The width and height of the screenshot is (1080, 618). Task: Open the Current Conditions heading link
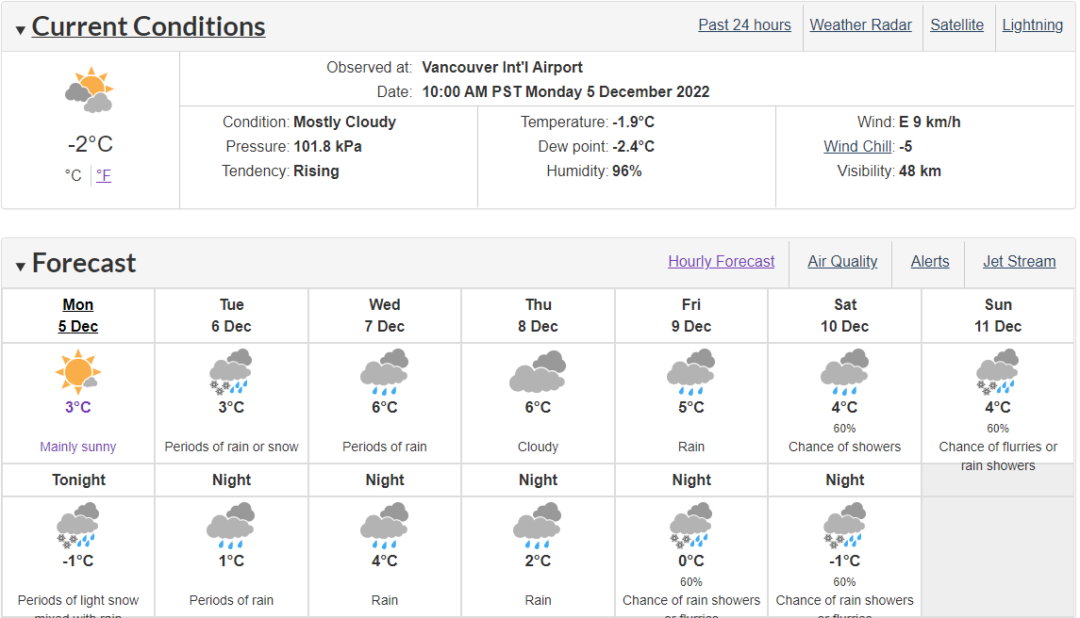(x=148, y=26)
